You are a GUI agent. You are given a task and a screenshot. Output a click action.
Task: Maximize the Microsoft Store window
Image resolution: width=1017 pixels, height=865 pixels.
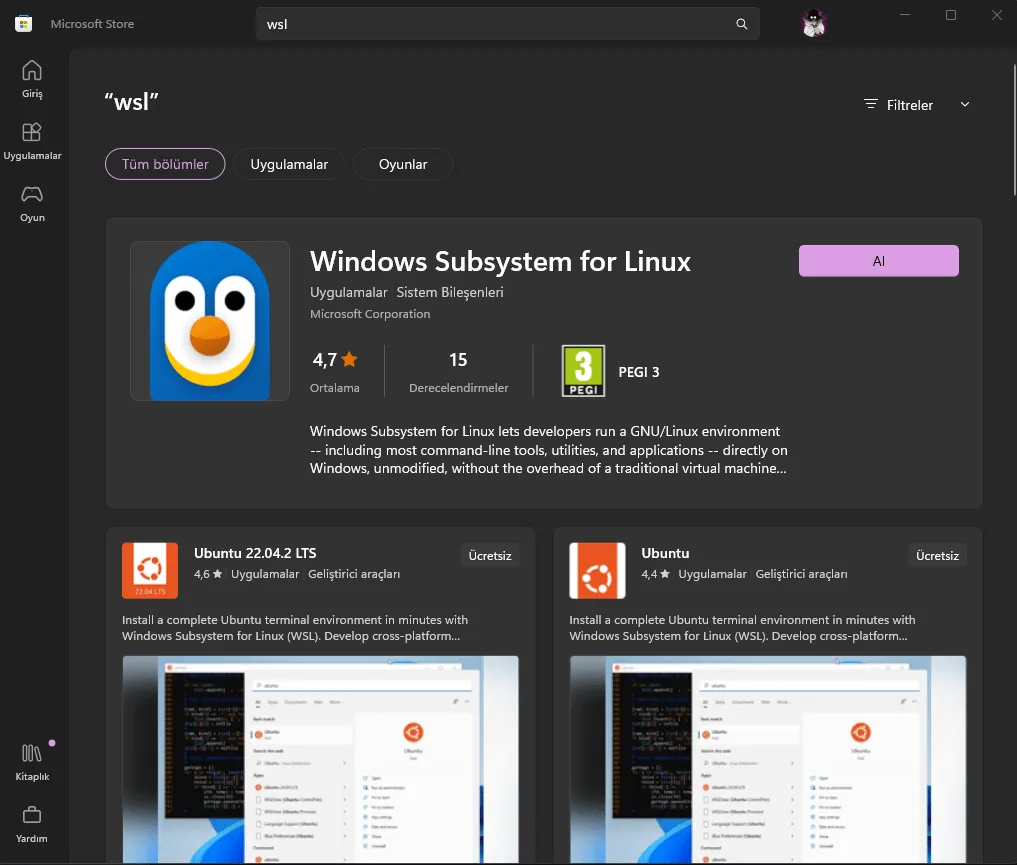point(951,15)
